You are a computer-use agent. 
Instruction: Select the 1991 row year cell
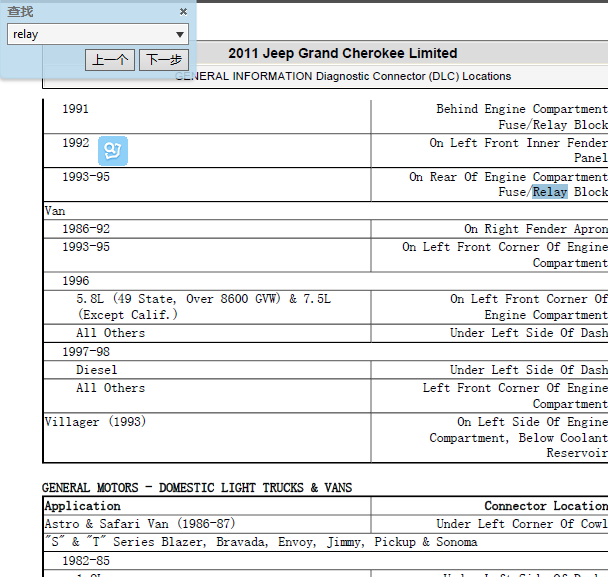(x=76, y=109)
